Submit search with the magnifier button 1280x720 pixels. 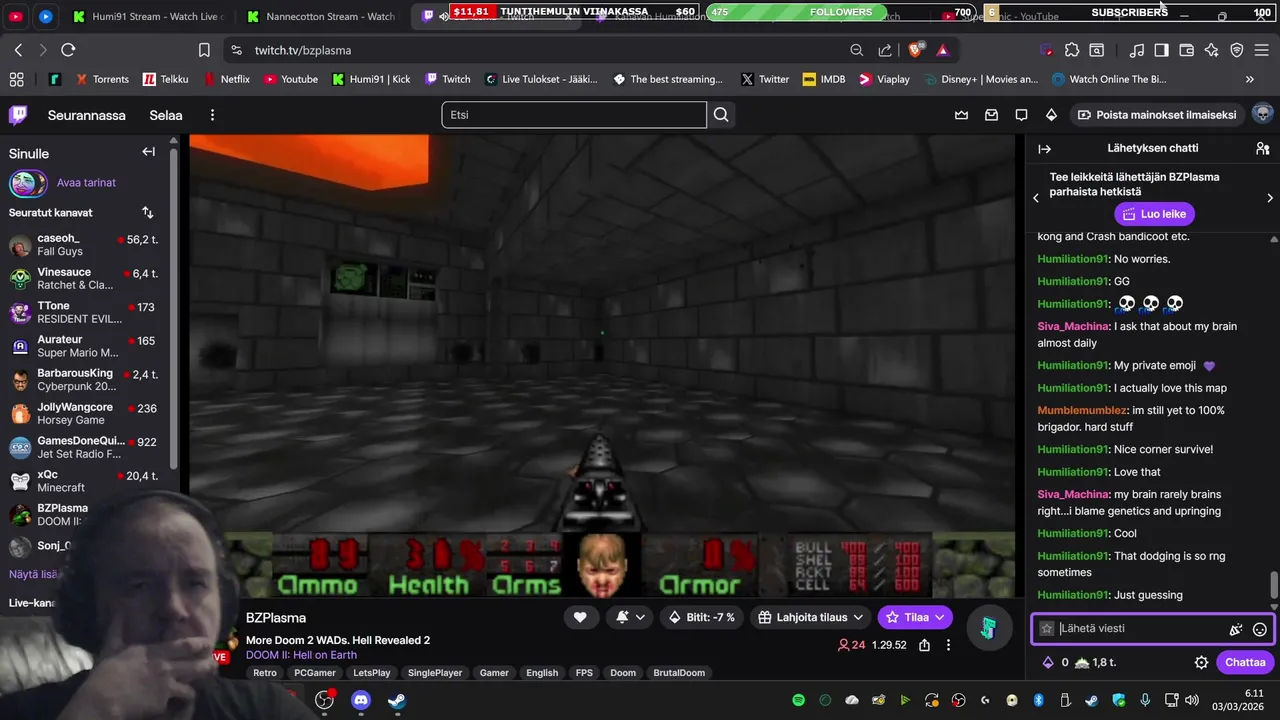[x=721, y=115]
